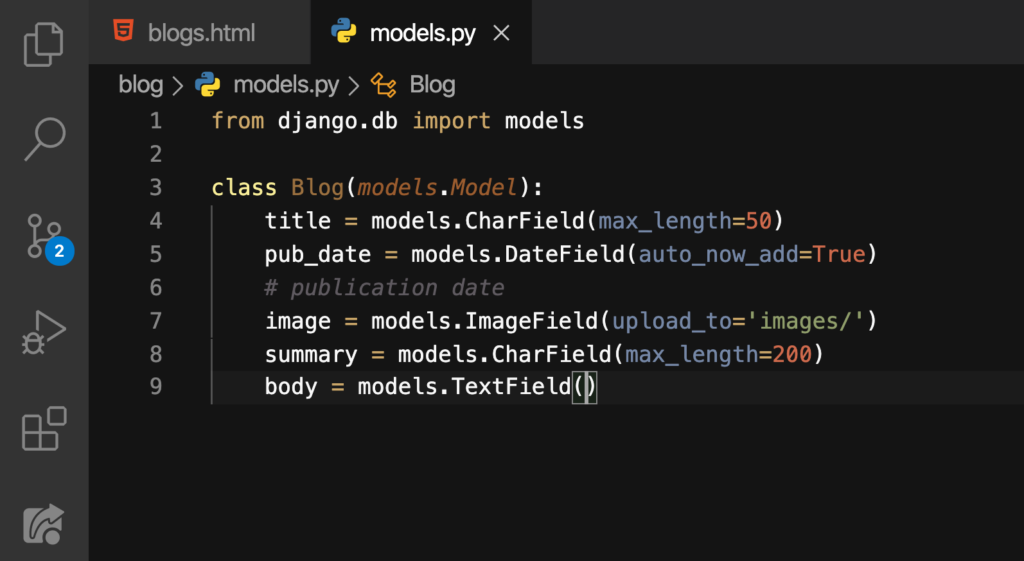The image size is (1024, 561).
Task: Click line number 7 in gutter
Action: click(x=155, y=321)
